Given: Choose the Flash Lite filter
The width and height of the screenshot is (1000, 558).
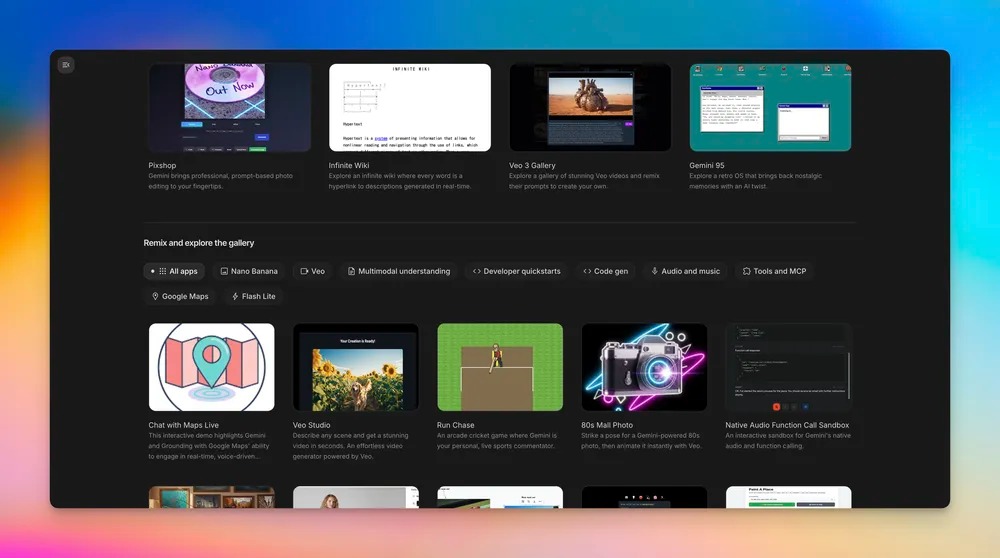Looking at the screenshot, I should (253, 296).
